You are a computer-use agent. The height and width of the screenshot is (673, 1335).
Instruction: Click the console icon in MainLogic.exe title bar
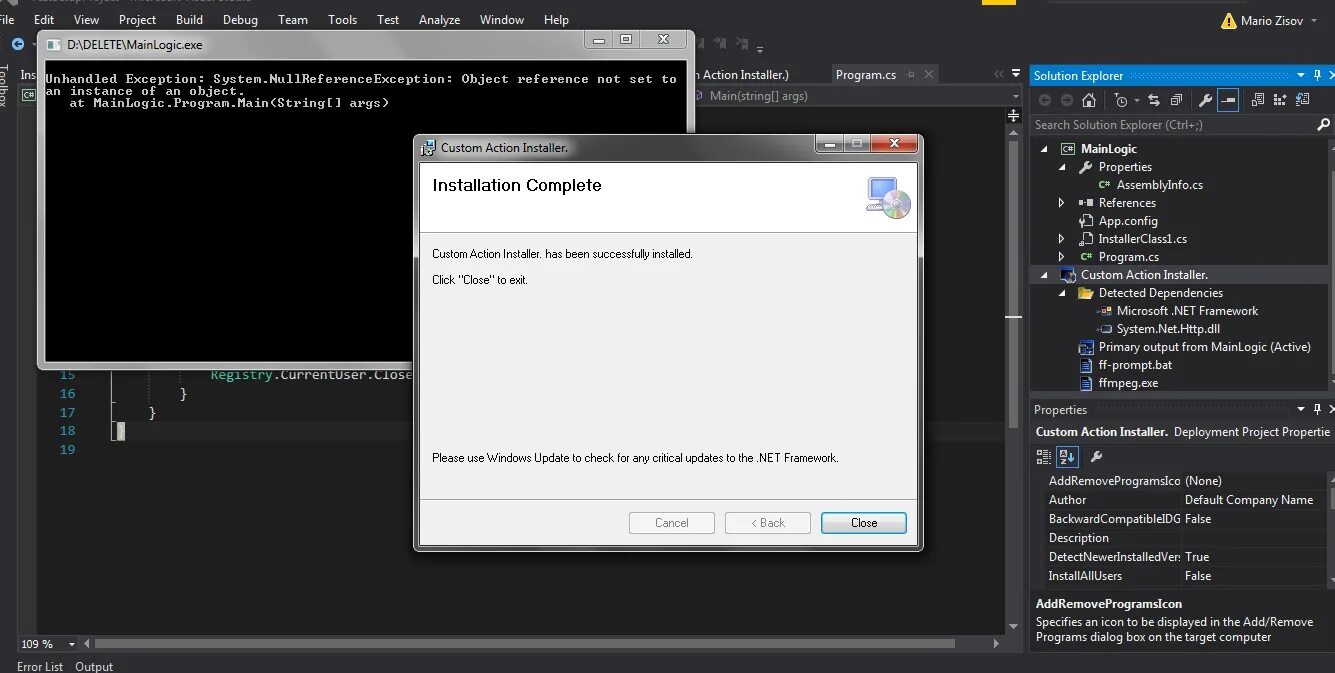(x=53, y=44)
